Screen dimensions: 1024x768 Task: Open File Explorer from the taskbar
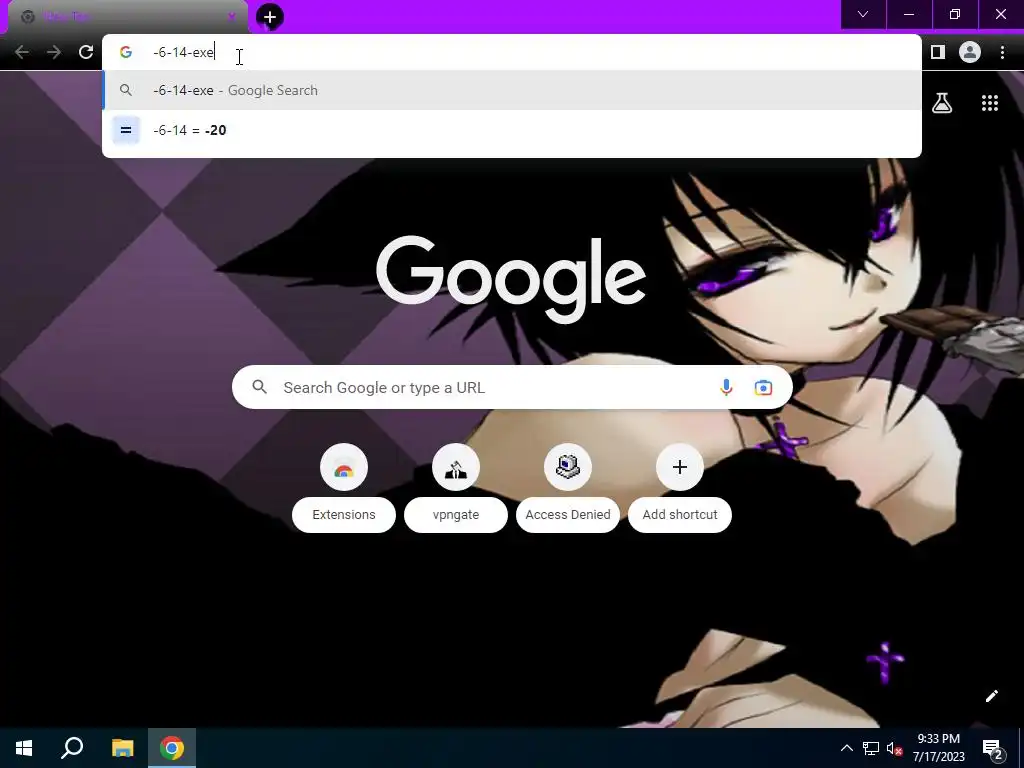pyautogui.click(x=122, y=748)
